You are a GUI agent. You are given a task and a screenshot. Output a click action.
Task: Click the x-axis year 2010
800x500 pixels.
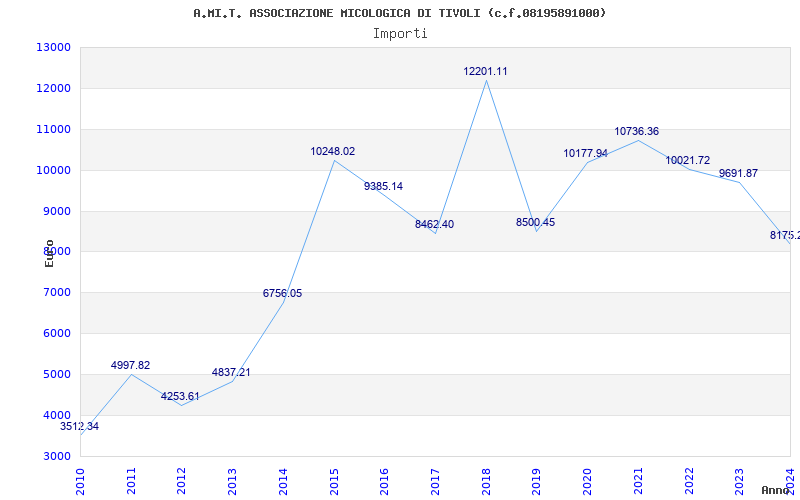[x=80, y=481]
